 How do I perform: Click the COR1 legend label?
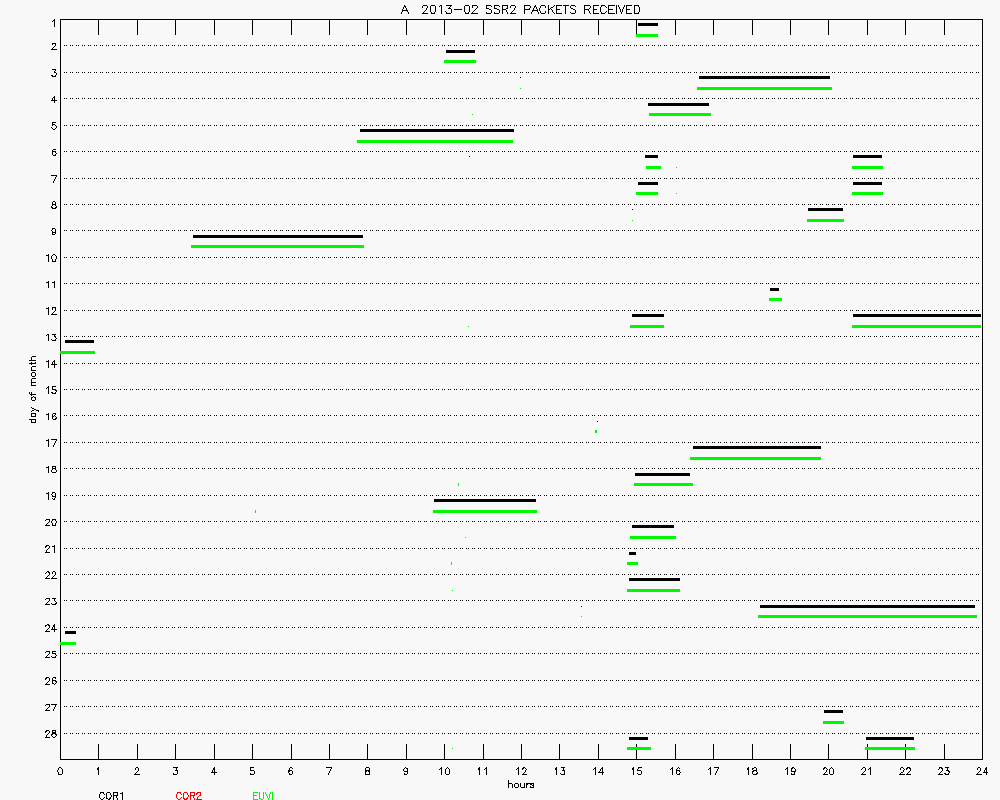pyautogui.click(x=111, y=796)
